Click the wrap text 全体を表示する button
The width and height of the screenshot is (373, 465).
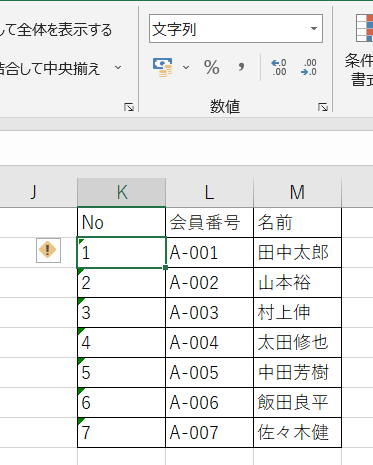[x=56, y=30]
